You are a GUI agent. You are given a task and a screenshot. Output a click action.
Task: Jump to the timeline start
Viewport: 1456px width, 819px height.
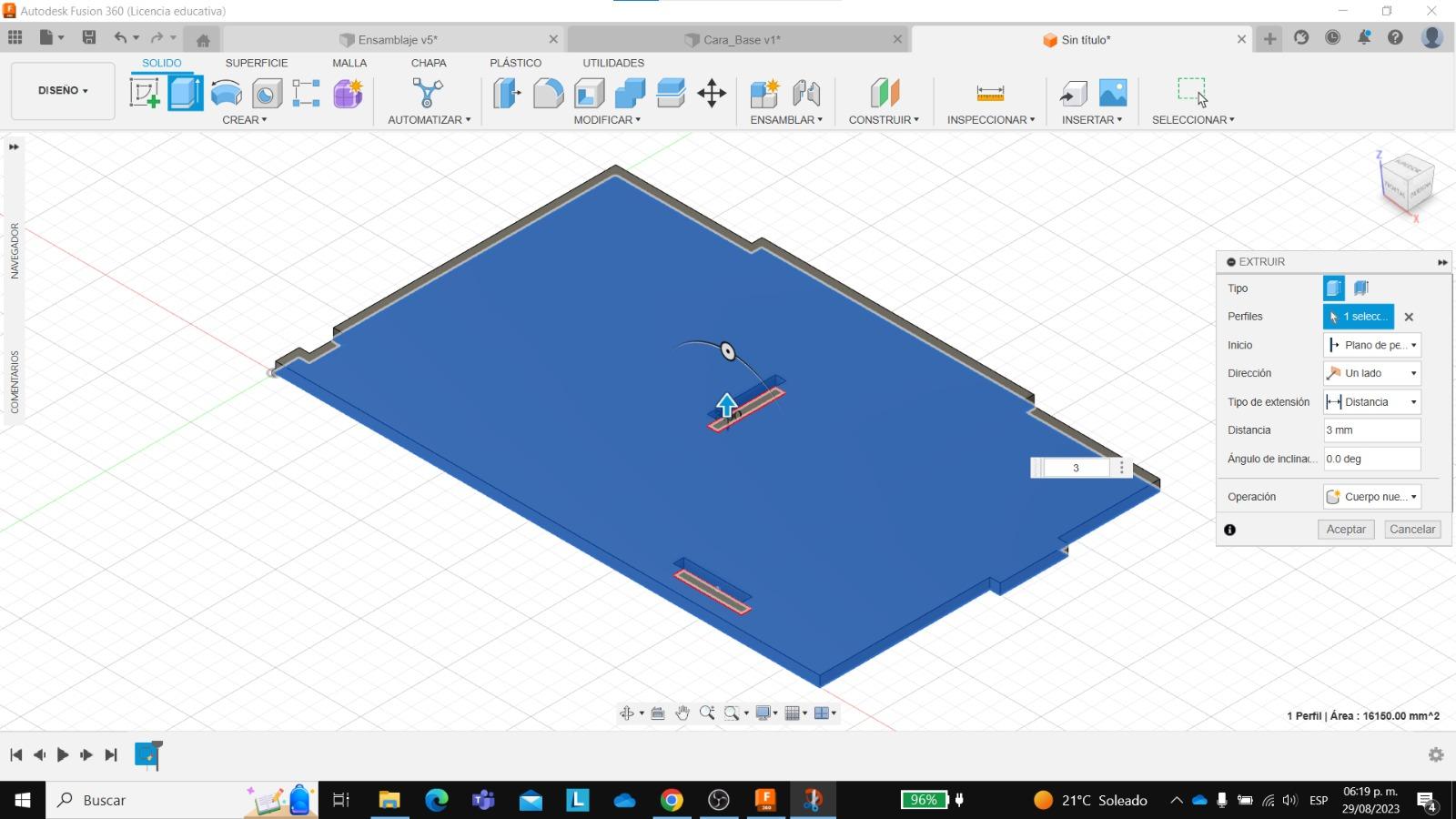[x=15, y=754]
